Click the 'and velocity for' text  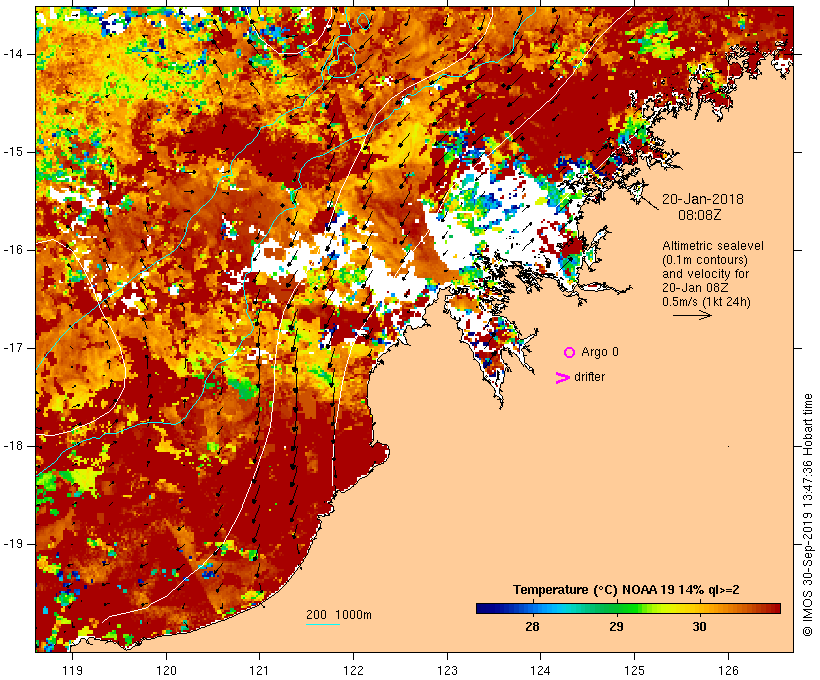pos(705,274)
